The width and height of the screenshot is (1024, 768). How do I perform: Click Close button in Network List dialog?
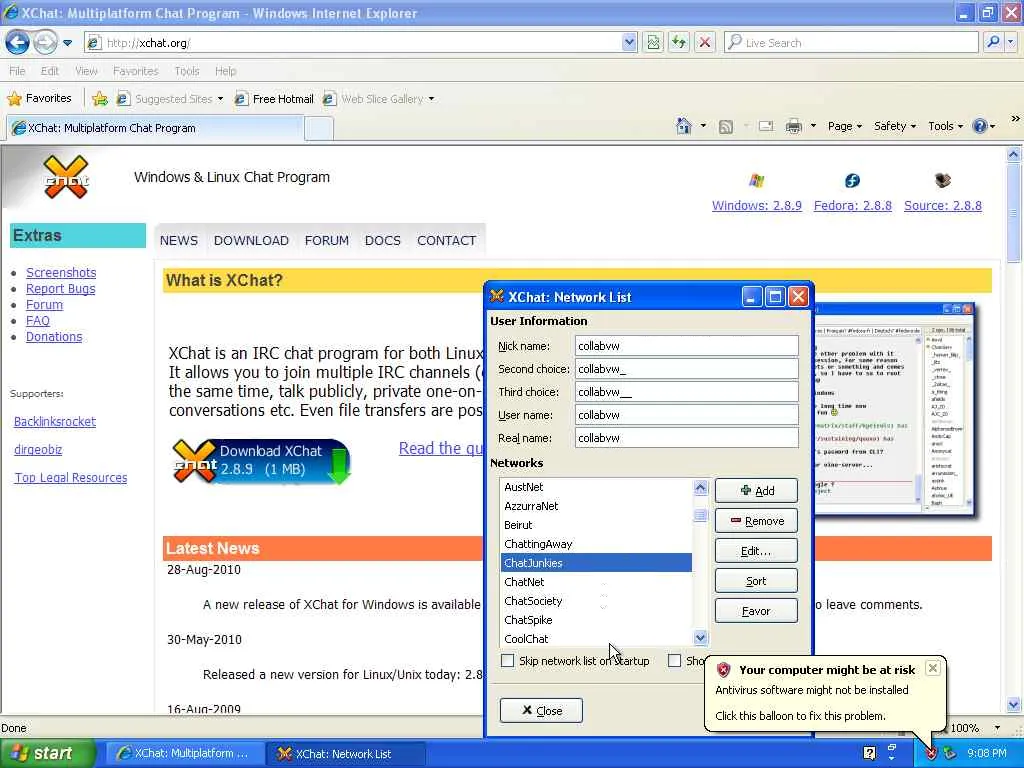click(541, 711)
